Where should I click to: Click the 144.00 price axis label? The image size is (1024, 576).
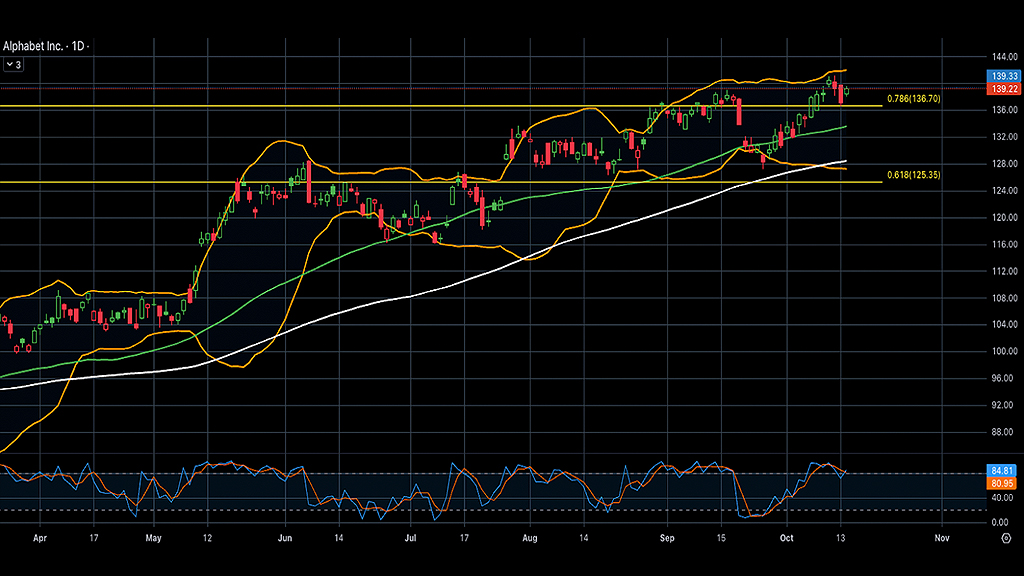pos(1004,57)
